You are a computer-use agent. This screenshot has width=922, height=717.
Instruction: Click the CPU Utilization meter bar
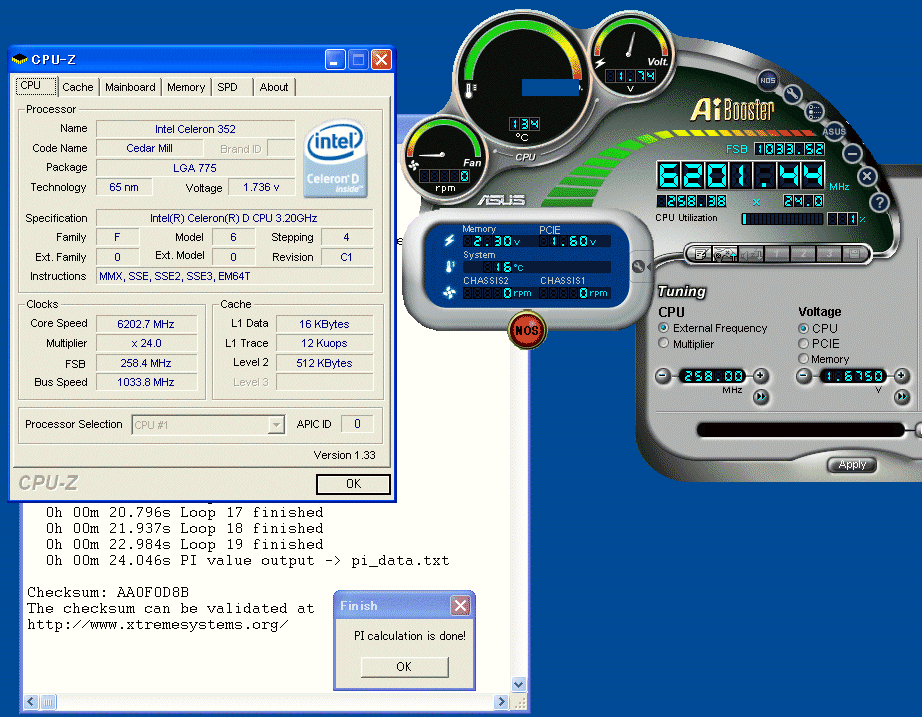[782, 219]
